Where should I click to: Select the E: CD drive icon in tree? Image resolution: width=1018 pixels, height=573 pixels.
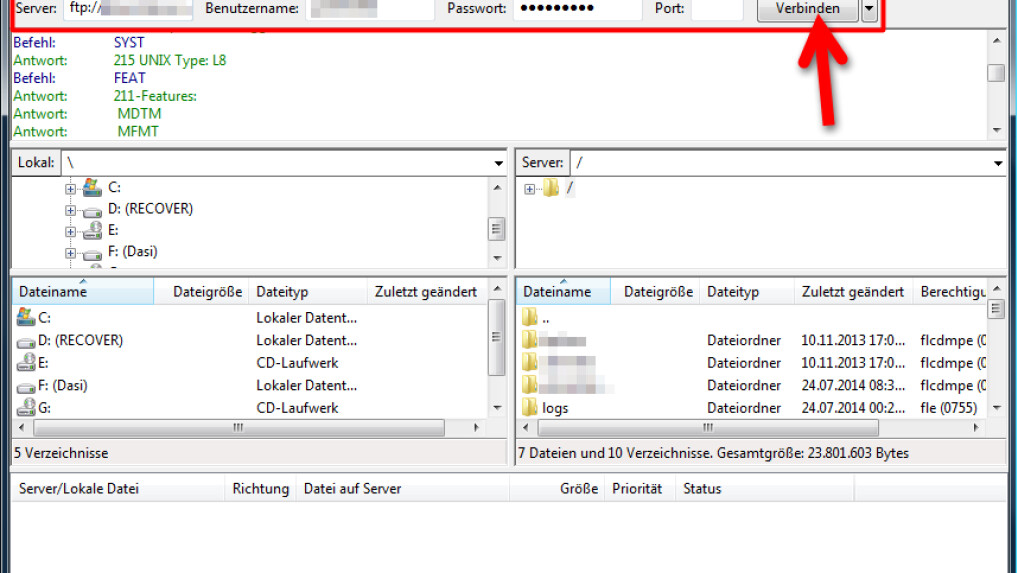[92, 230]
